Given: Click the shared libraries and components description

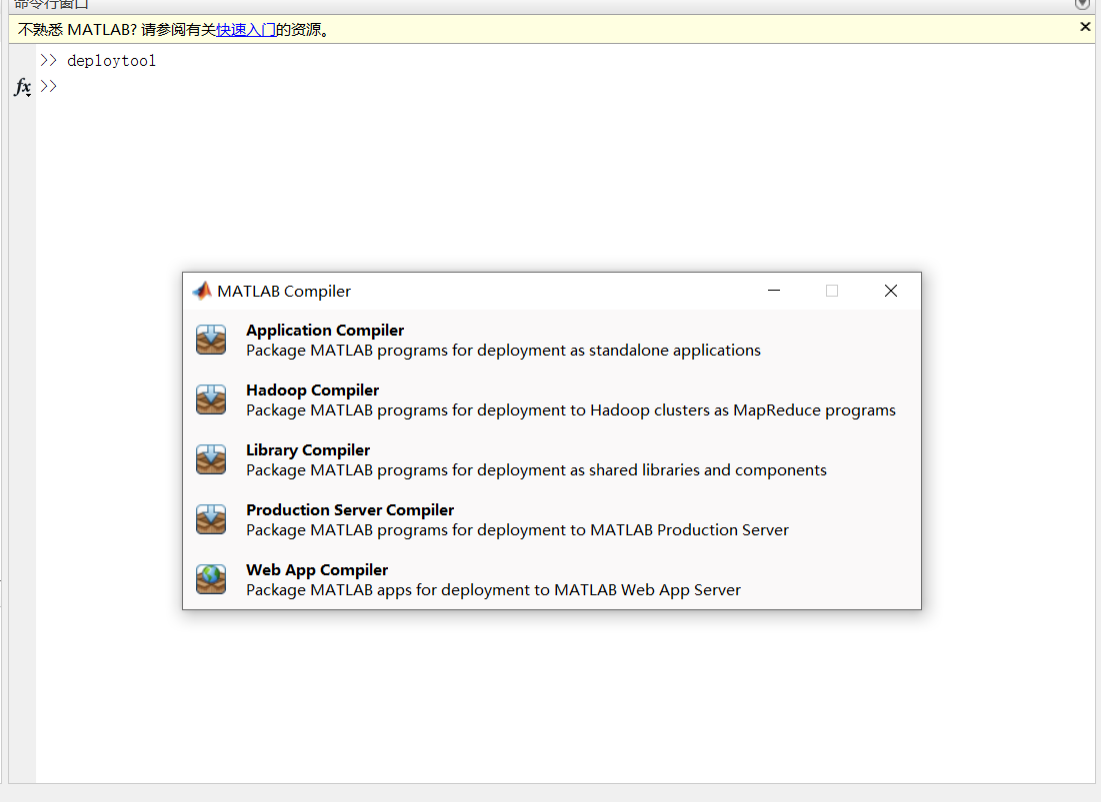Looking at the screenshot, I should 536,470.
